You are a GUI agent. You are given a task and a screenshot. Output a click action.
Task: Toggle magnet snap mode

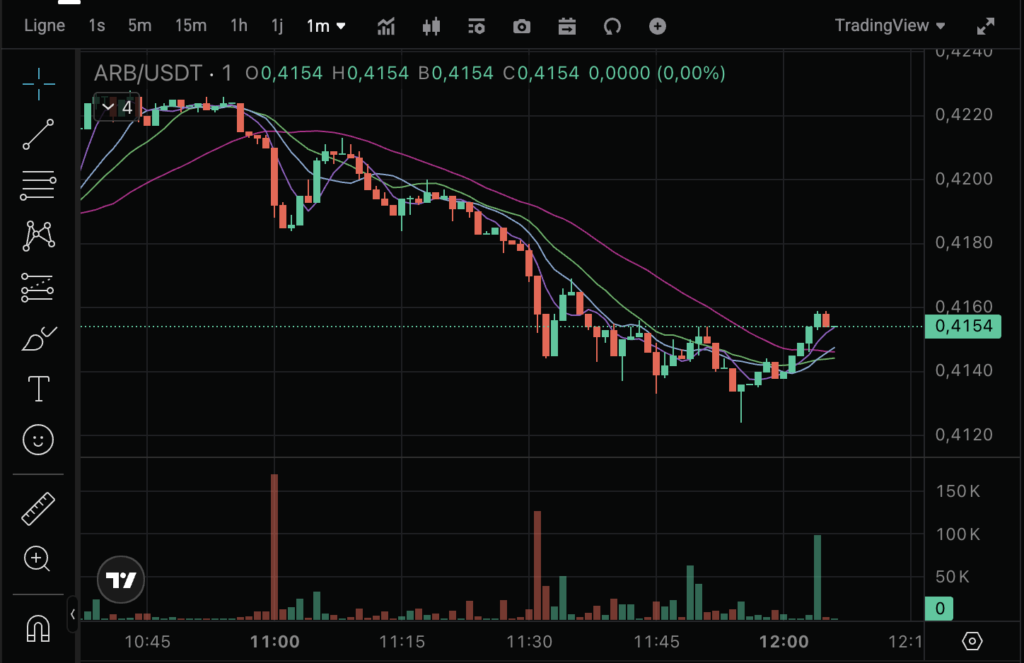(38, 629)
